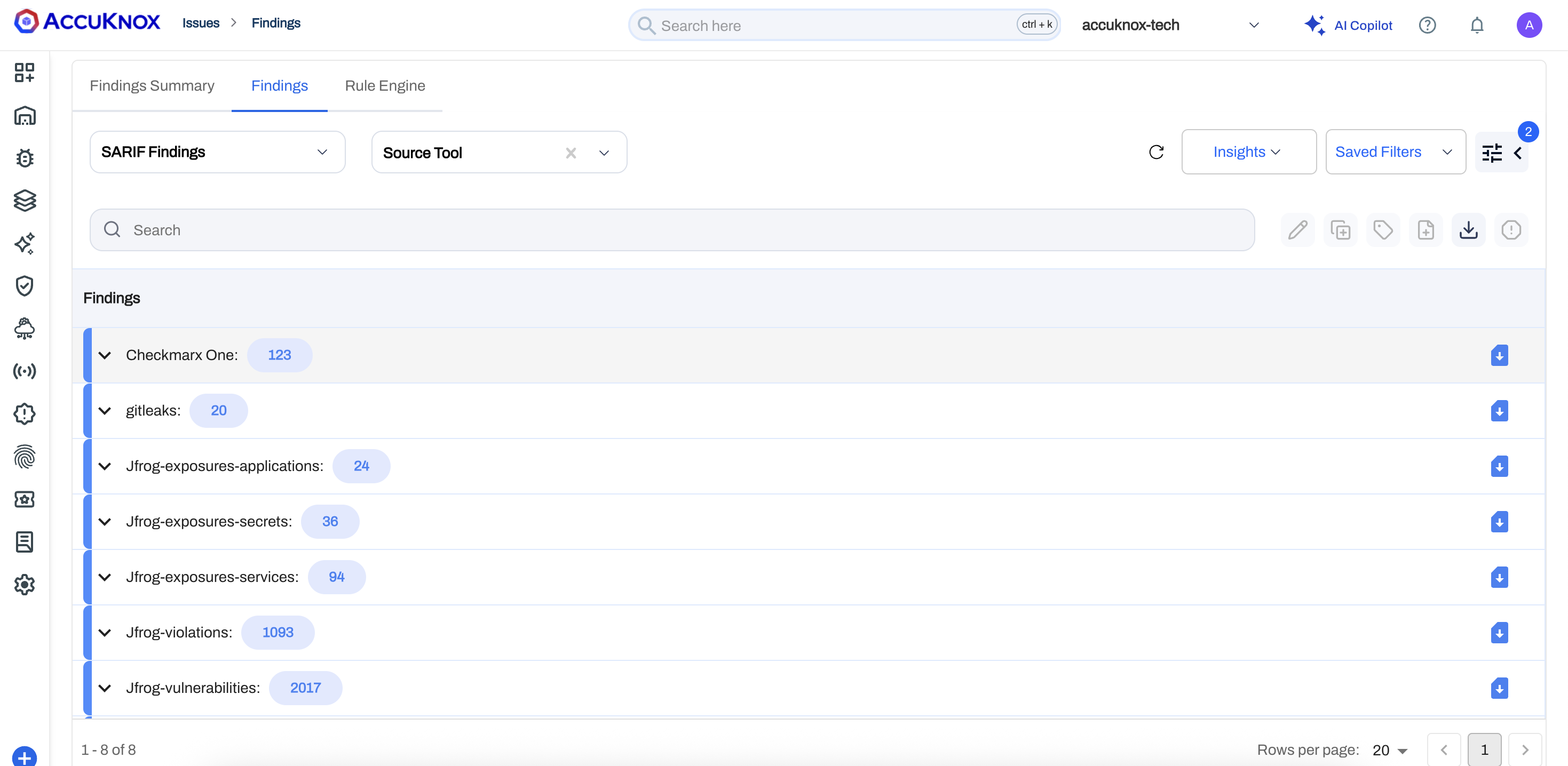Open the SARIF Findings dropdown
1568x766 pixels.
tap(217, 152)
